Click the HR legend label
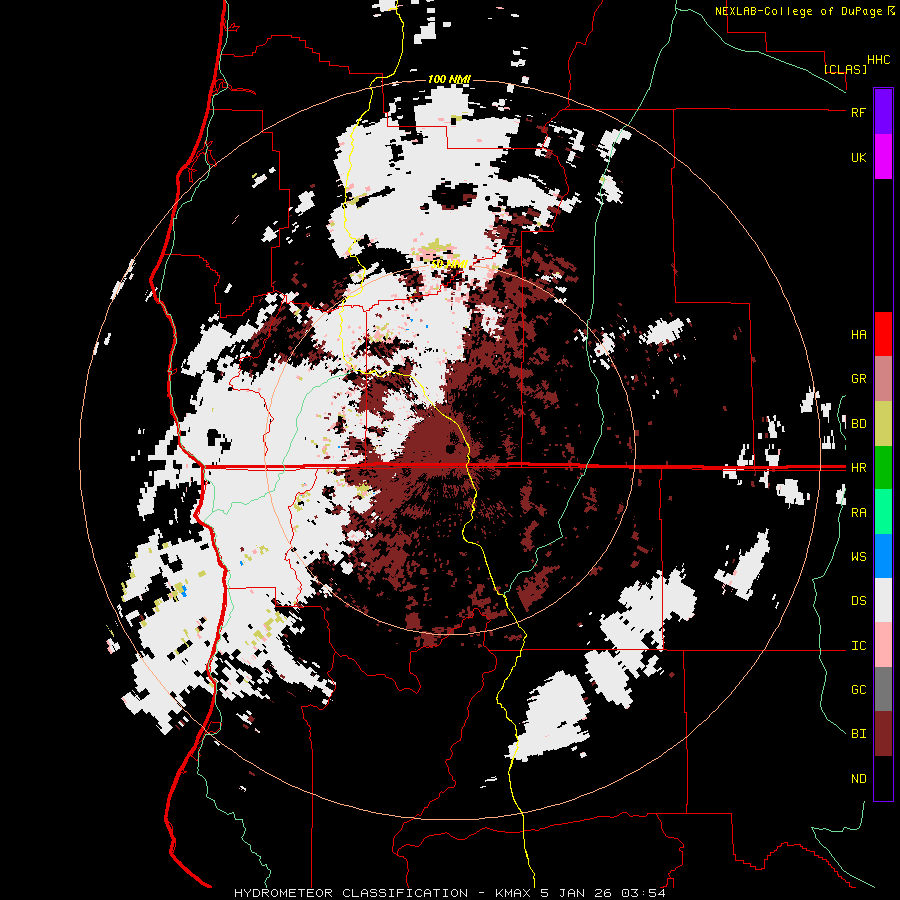This screenshot has height=900, width=900. [858, 468]
